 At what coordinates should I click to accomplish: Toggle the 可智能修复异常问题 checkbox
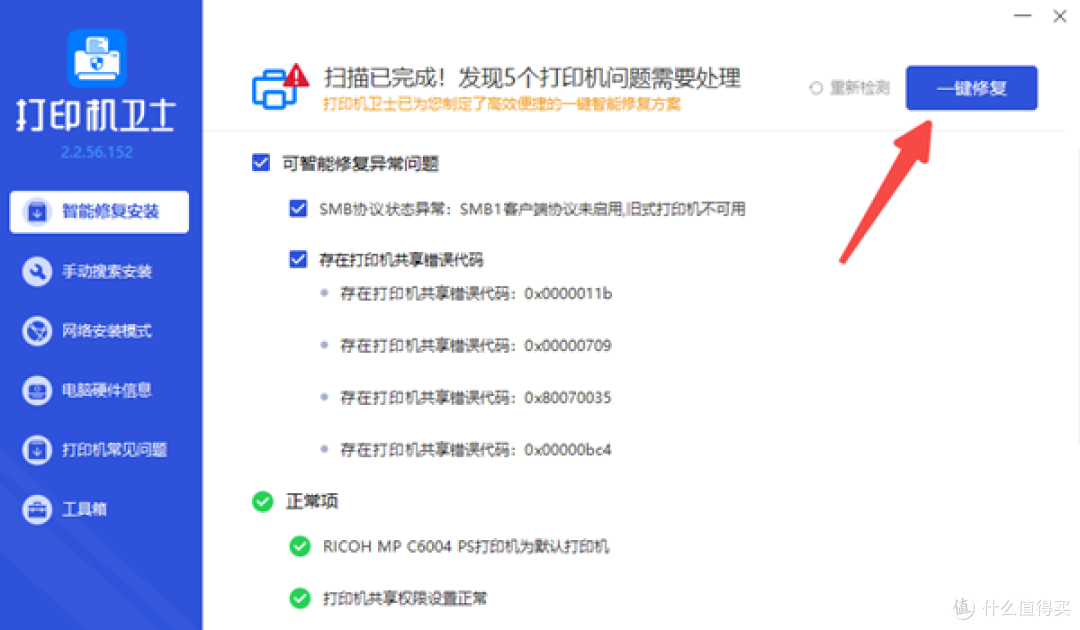click(261, 163)
